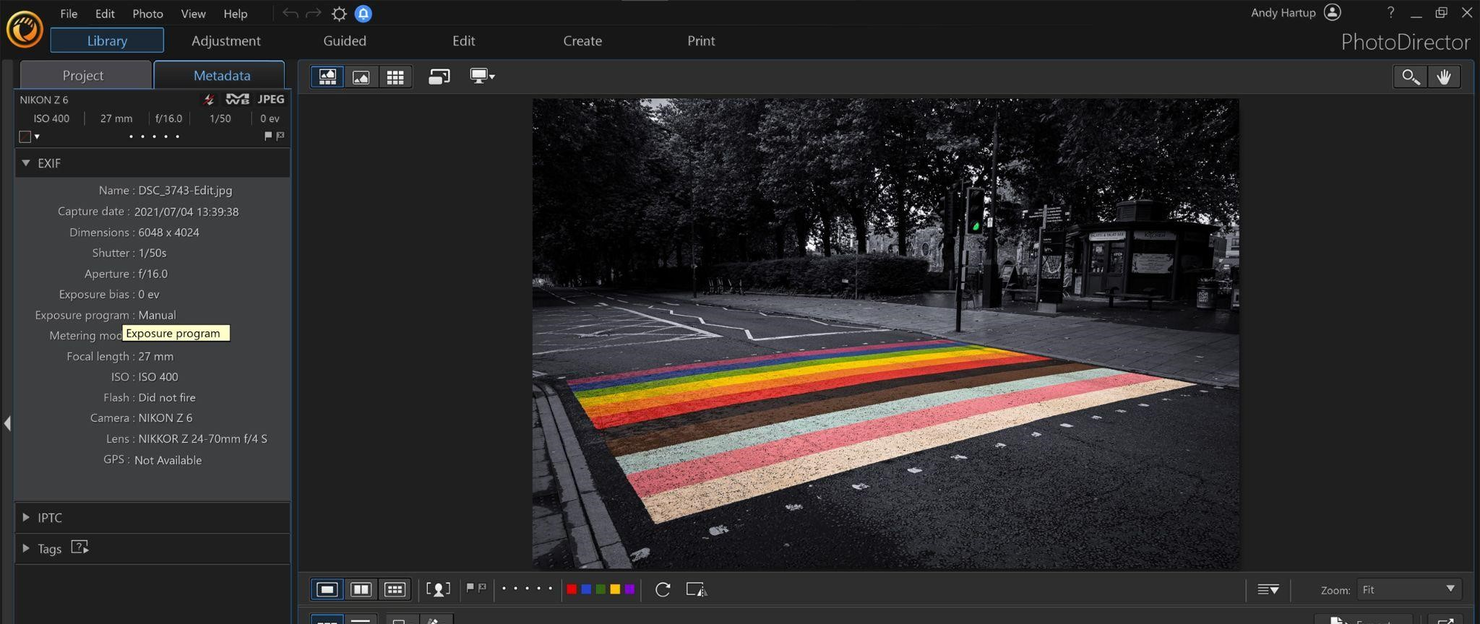Apply the green color label
The image size is (1480, 624).
tap(600, 590)
